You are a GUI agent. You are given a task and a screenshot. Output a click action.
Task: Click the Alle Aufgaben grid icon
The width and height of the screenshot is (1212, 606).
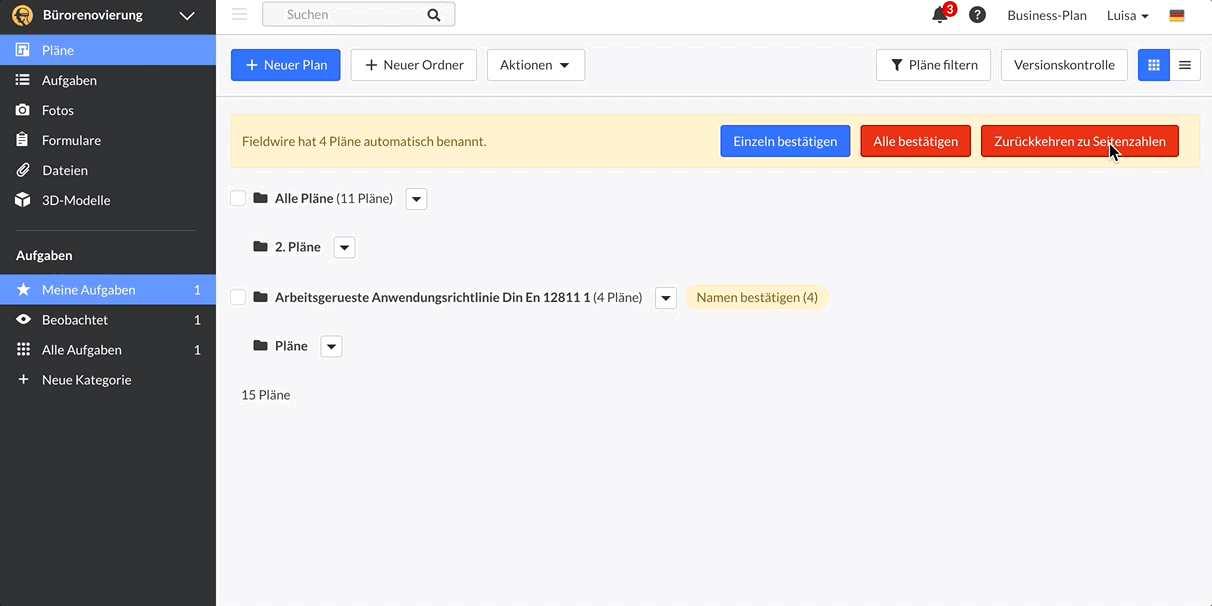[23, 350]
